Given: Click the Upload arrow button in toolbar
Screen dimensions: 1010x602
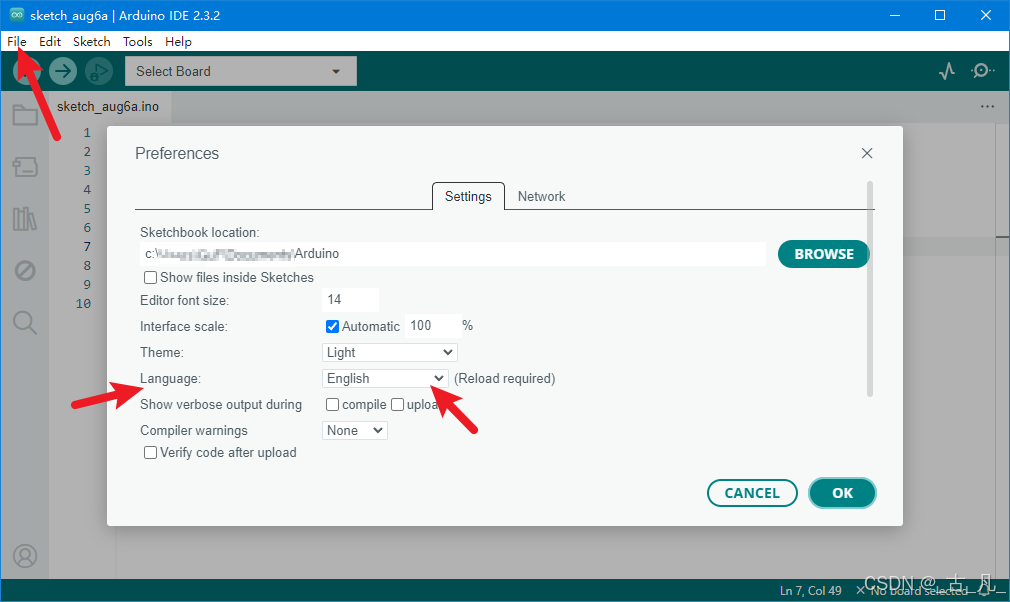Looking at the screenshot, I should click(x=63, y=71).
